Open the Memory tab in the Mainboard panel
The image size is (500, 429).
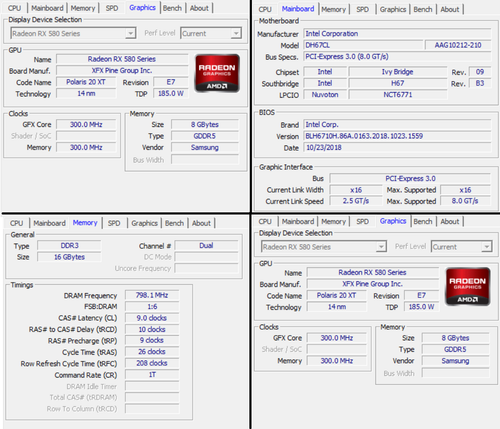point(333,9)
